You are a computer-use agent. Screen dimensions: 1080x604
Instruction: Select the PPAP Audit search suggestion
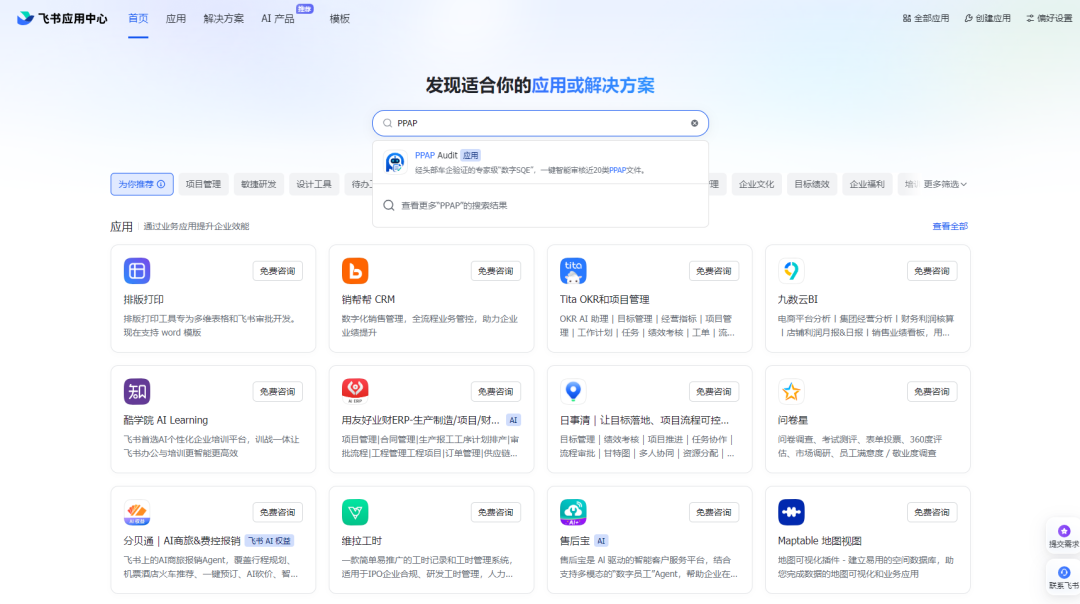pos(540,163)
